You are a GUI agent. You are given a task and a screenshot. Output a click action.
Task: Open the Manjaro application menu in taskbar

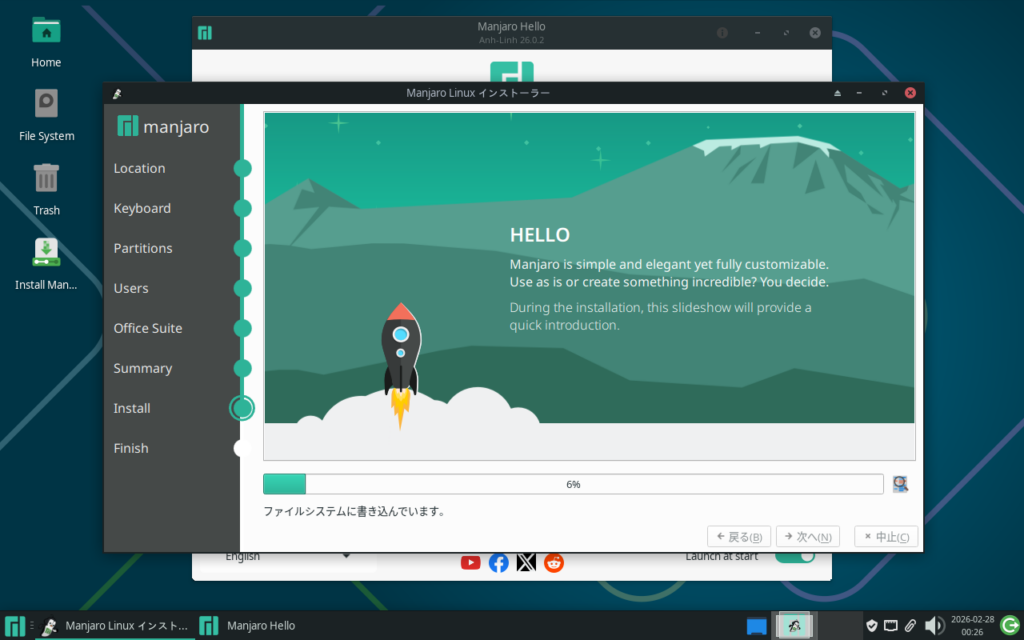[x=14, y=626]
